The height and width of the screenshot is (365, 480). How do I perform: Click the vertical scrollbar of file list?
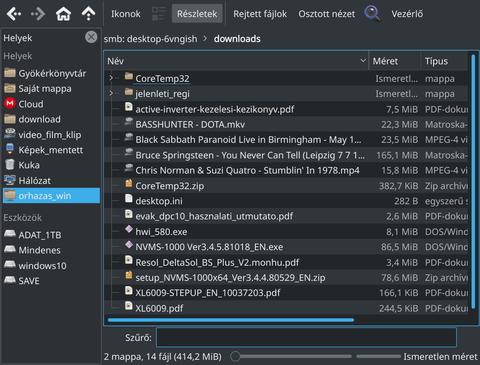point(473,181)
